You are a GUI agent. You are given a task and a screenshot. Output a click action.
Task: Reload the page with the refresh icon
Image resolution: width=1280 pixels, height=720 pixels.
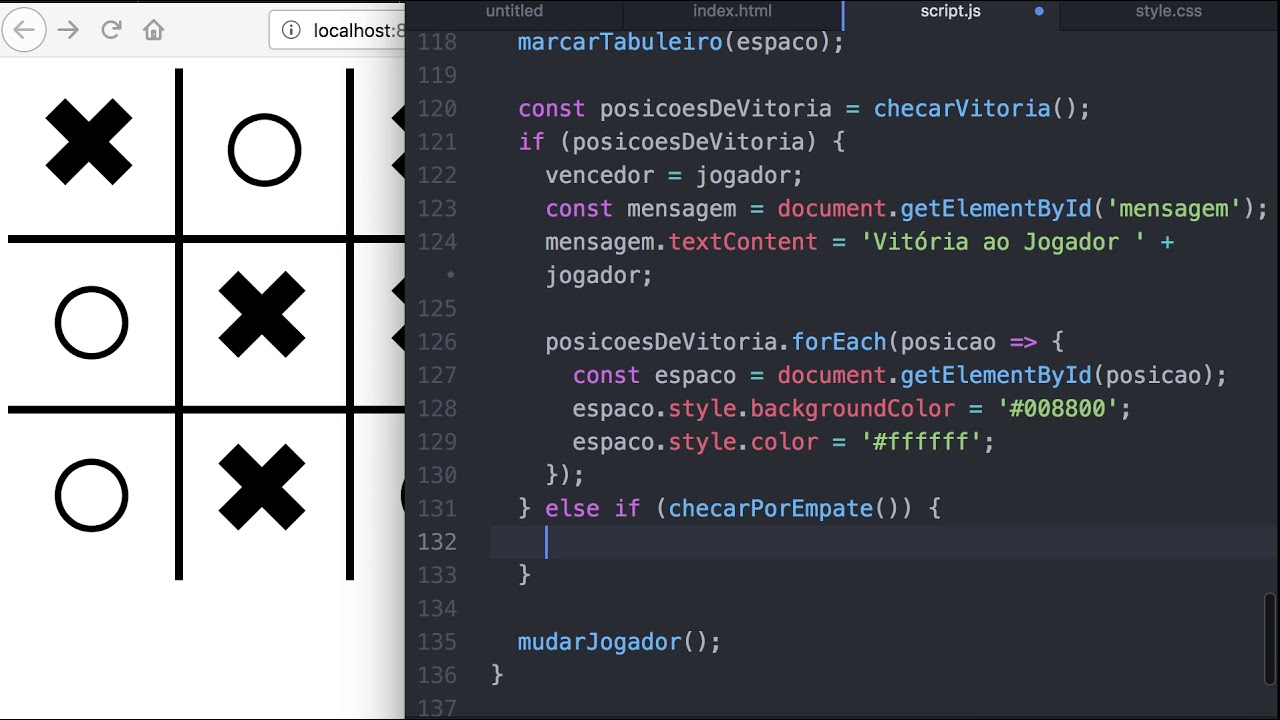pos(111,30)
